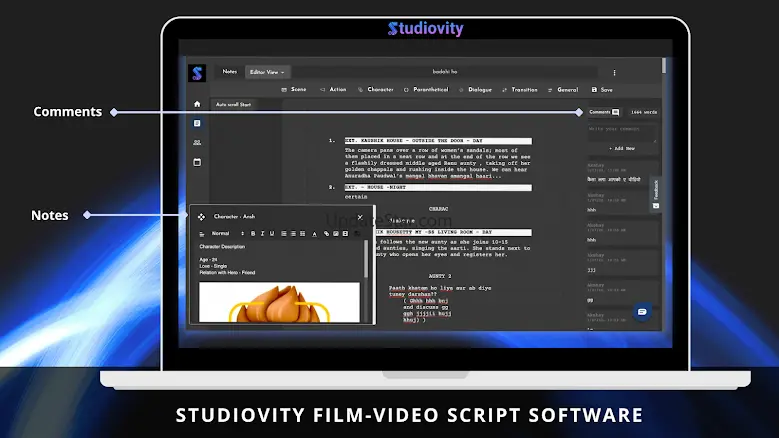The height and width of the screenshot is (438, 779).
Task: Click the 'gg' comment entry
Action: coord(590,300)
